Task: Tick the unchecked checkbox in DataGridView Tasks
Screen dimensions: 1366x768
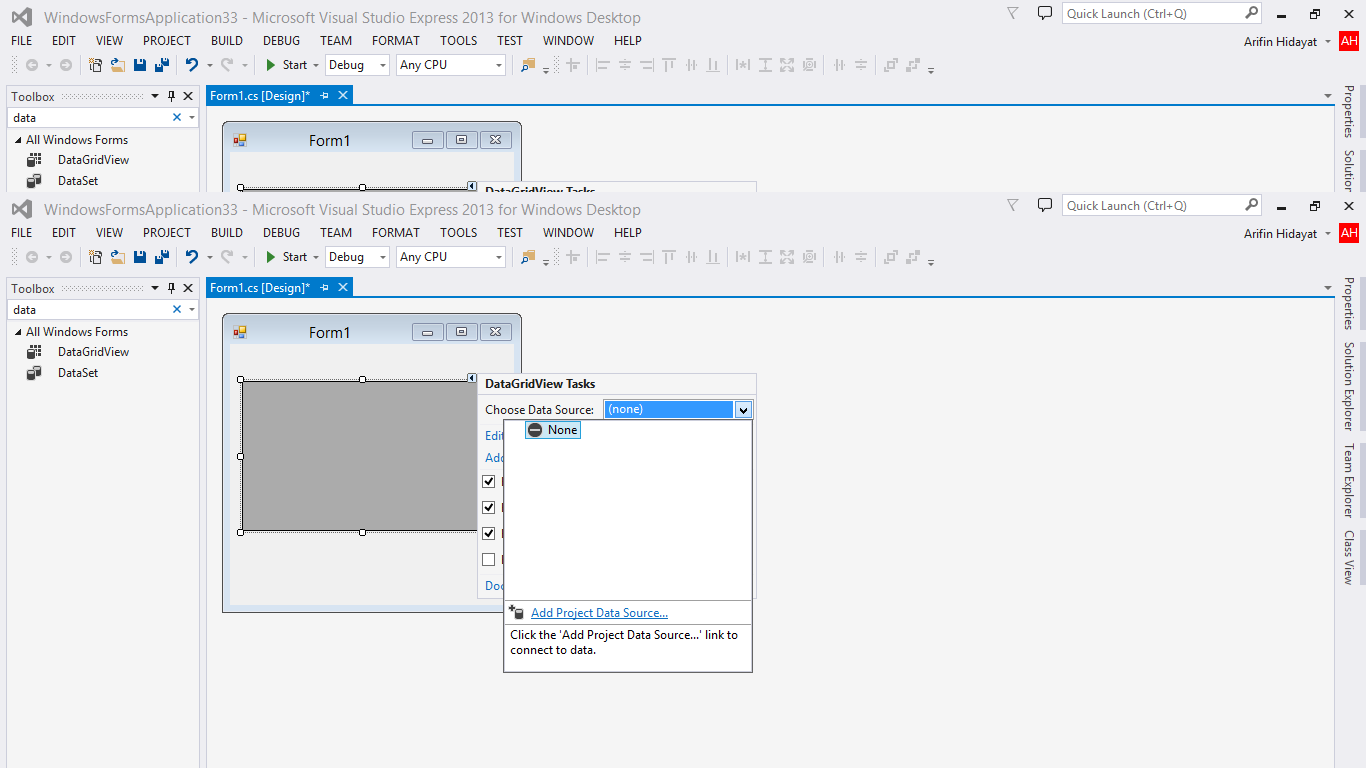Action: (x=489, y=560)
